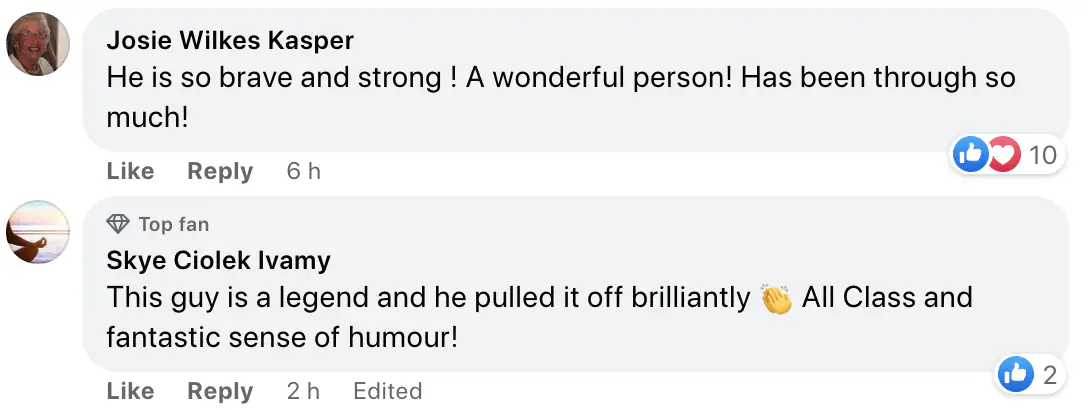Click Josie Wilkes Kasper's profile picture
1090x410 pixels.
click(x=38, y=44)
